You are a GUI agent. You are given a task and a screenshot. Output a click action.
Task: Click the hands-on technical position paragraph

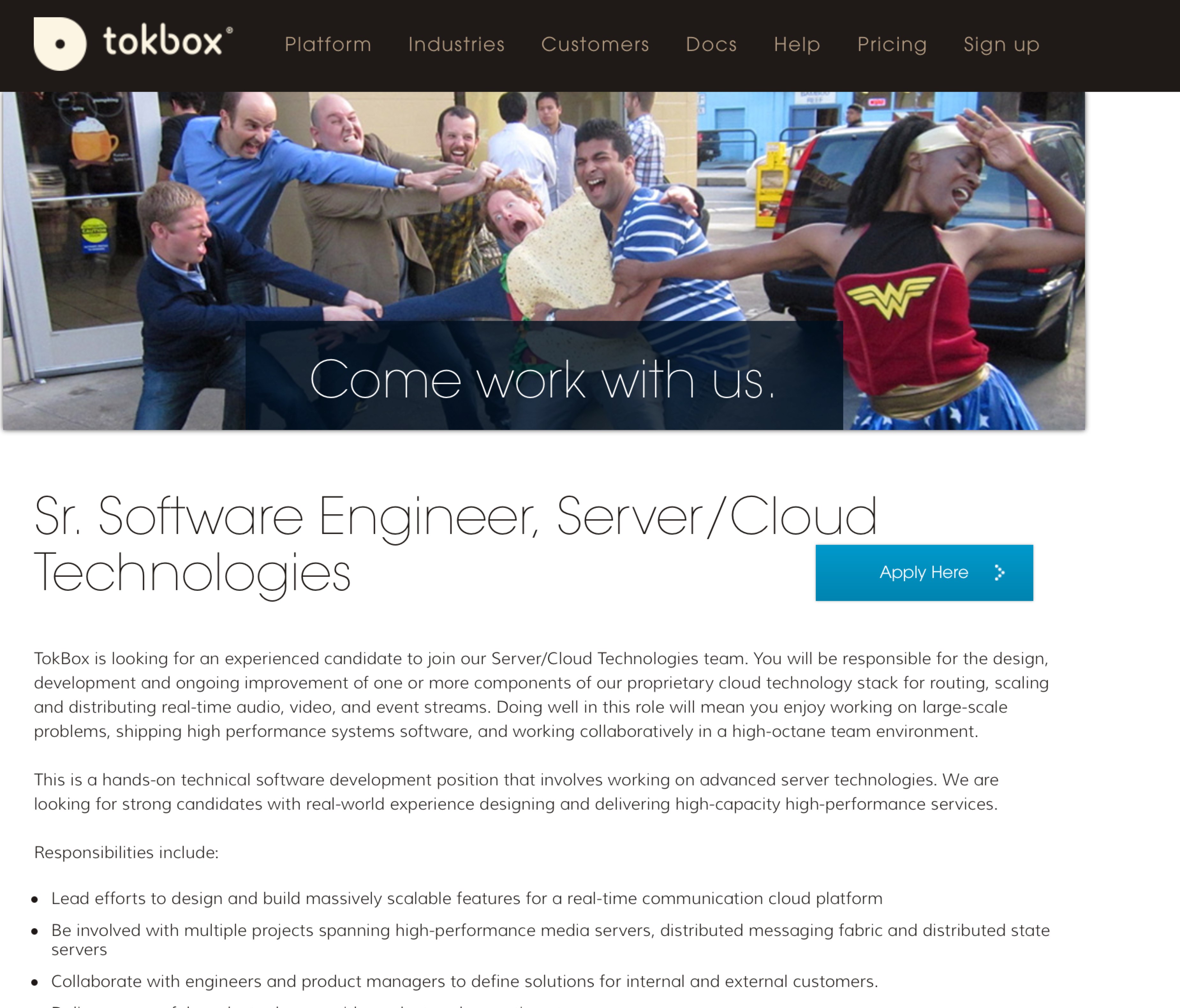click(515, 792)
